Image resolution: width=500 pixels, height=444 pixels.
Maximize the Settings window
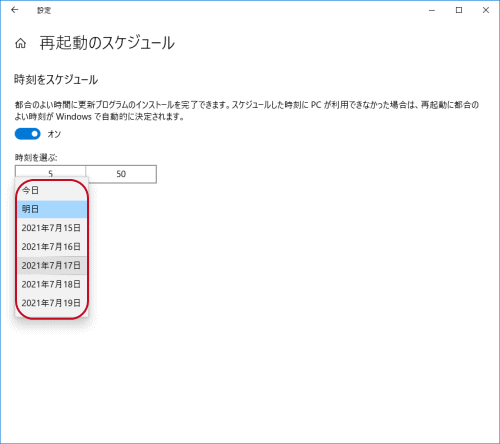459,10
